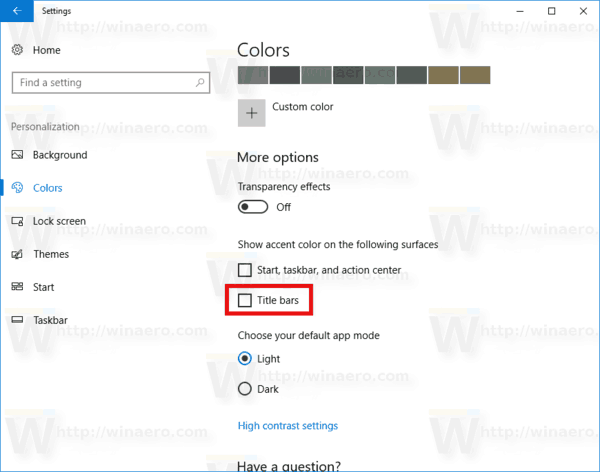600x472 pixels.
Task: Minimize the Settings window
Action: (520, 11)
